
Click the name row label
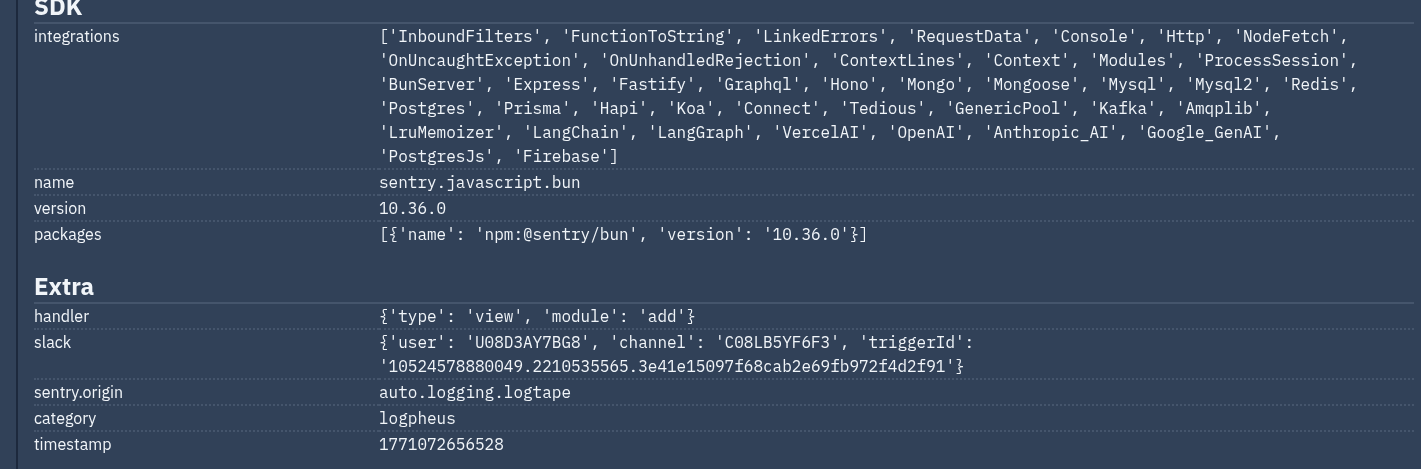pos(54,183)
